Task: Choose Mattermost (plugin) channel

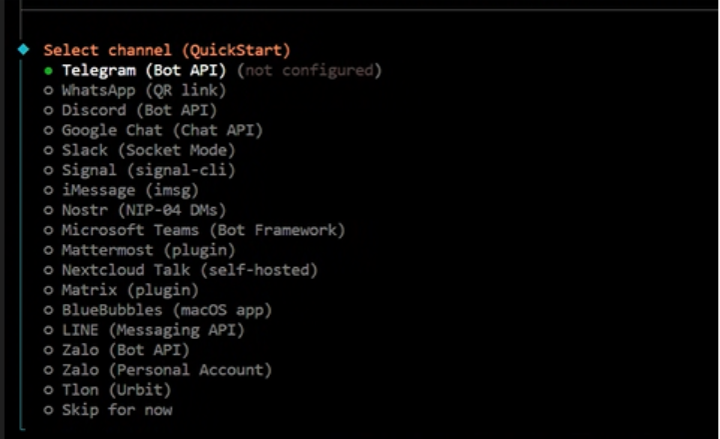Action: [x=148, y=250]
